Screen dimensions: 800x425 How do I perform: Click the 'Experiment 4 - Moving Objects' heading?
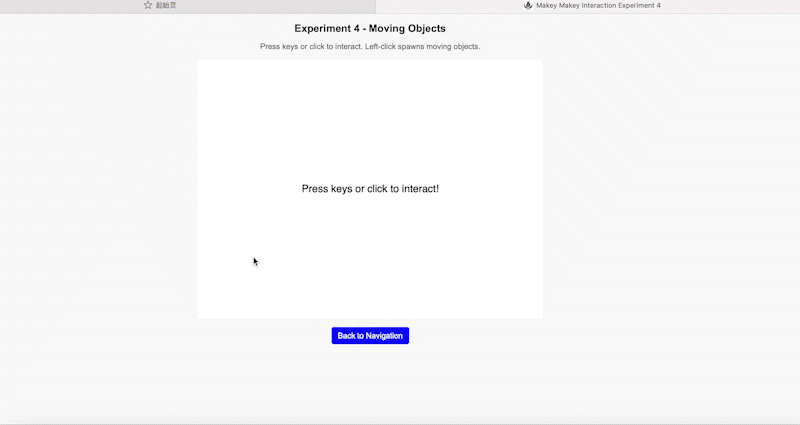point(370,29)
